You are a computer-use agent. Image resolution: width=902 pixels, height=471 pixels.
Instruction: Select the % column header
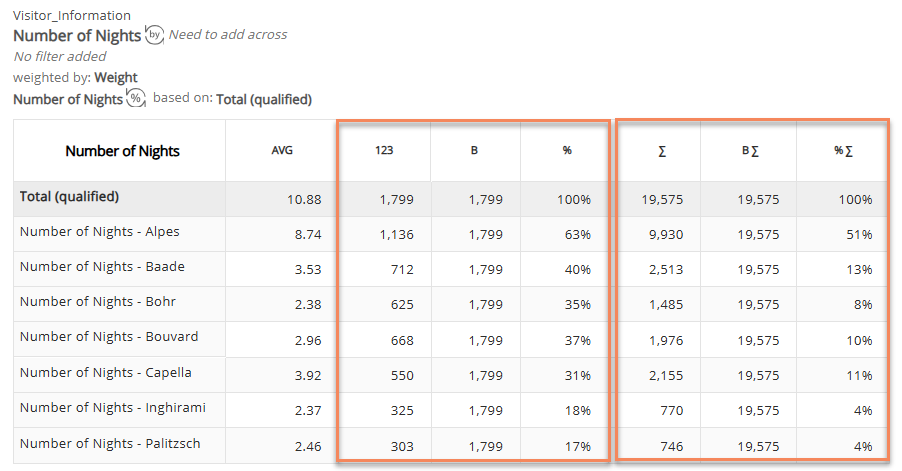567,151
